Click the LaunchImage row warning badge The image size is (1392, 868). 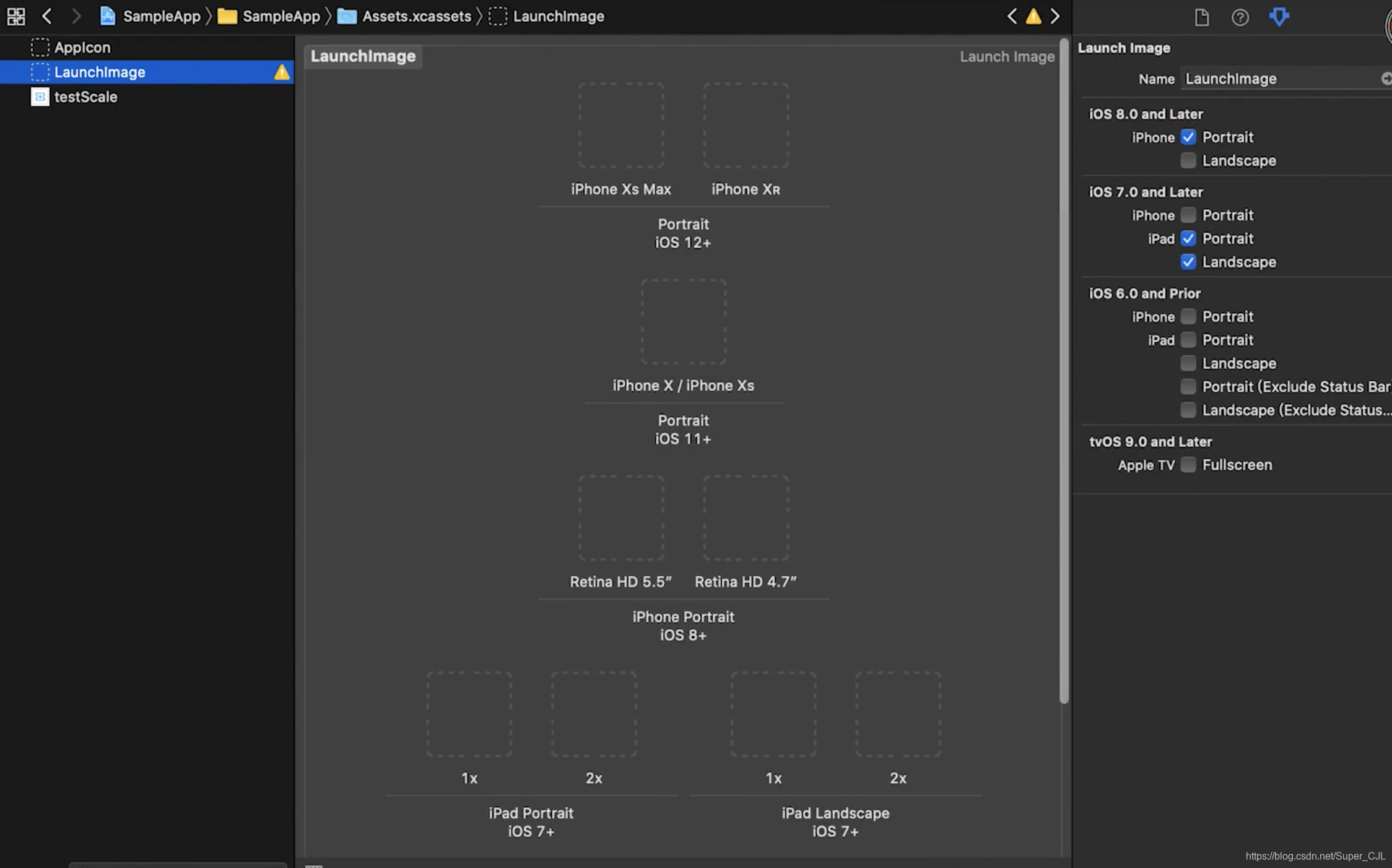tap(282, 72)
